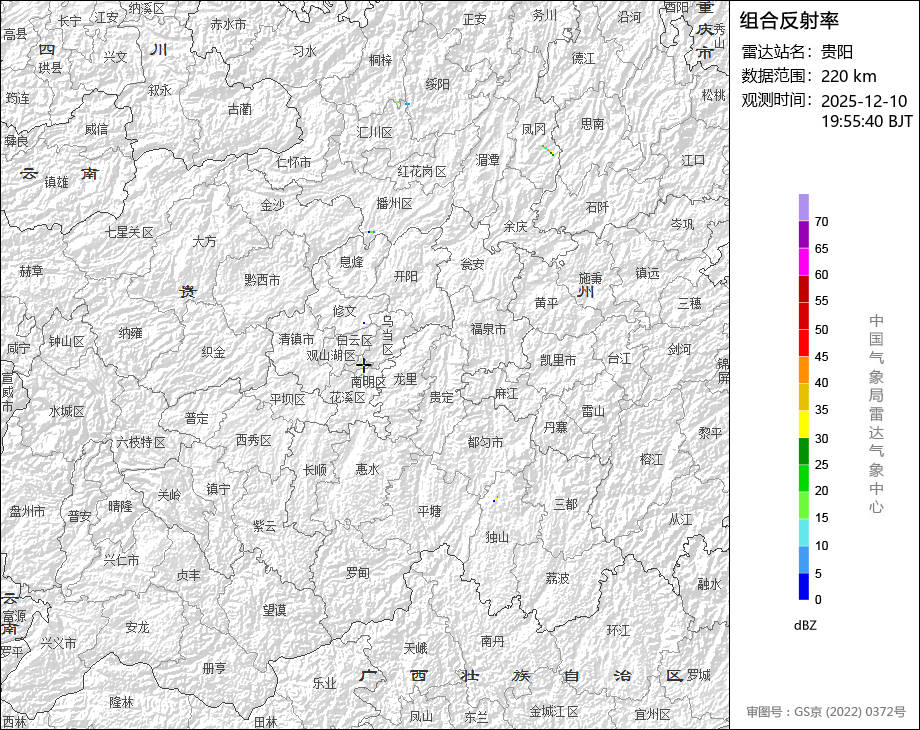This screenshot has width=920, height=730.
Task: Click the 七星关区 map label
Action: 129,232
